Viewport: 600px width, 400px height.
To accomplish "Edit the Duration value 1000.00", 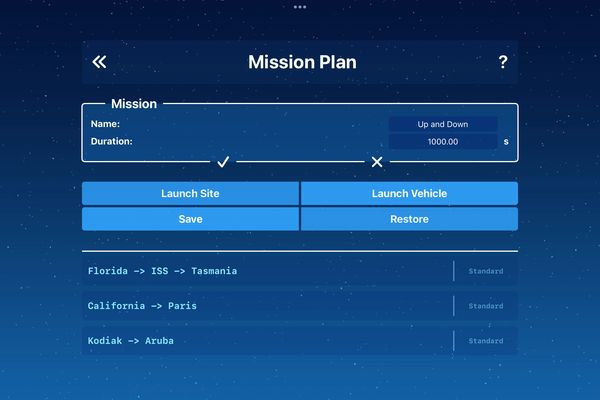I will pyautogui.click(x=443, y=142).
